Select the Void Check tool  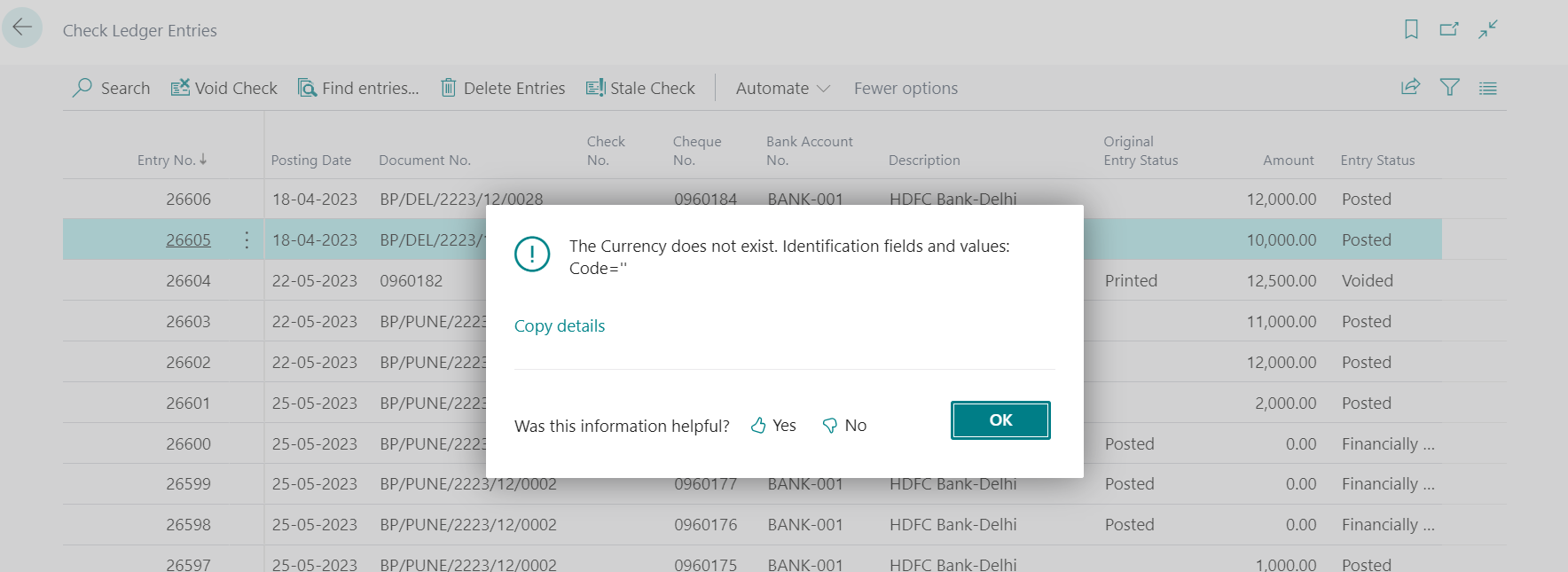click(x=223, y=88)
